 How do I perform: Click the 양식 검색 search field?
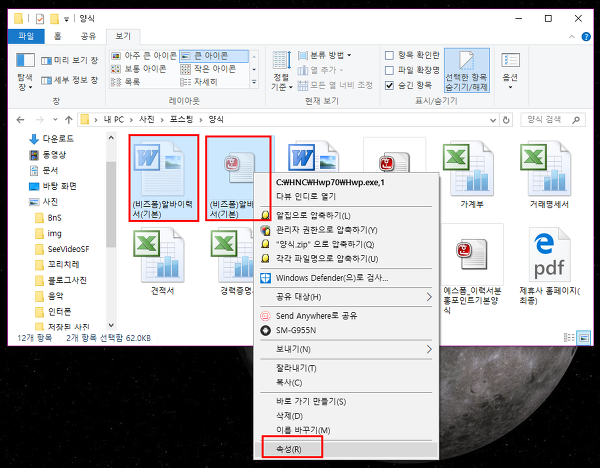pyautogui.click(x=553, y=120)
